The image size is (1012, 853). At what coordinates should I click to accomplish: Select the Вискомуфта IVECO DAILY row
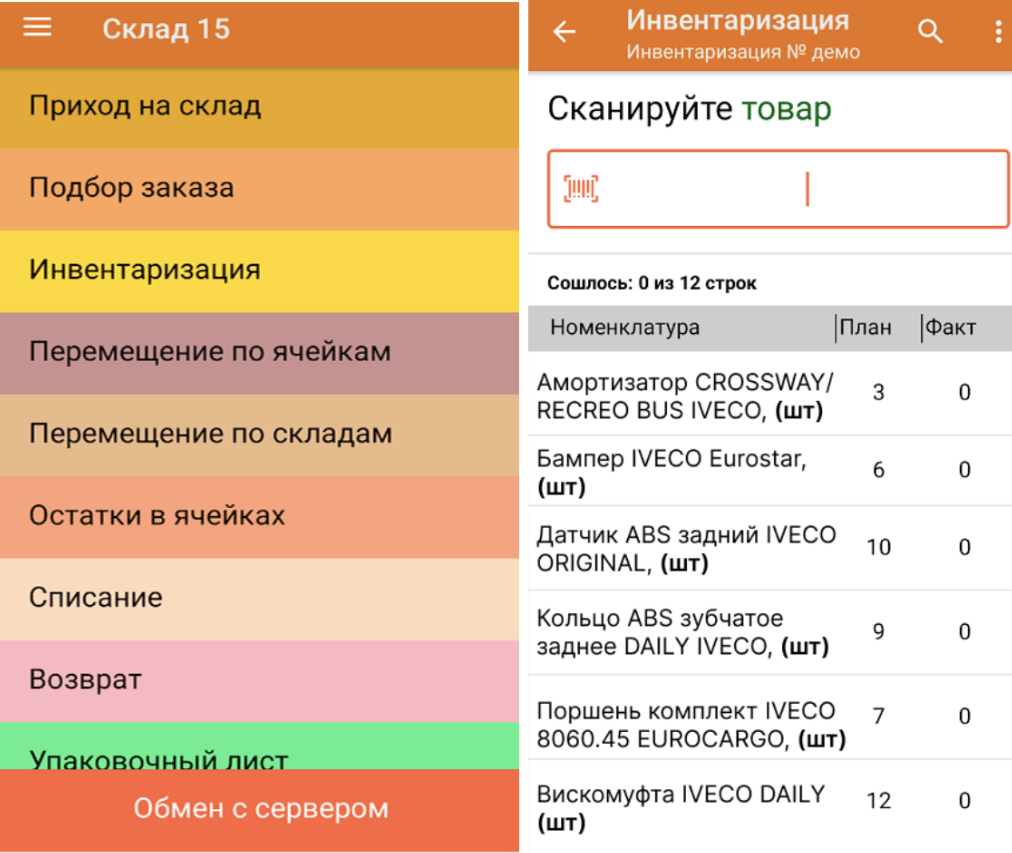[769, 807]
